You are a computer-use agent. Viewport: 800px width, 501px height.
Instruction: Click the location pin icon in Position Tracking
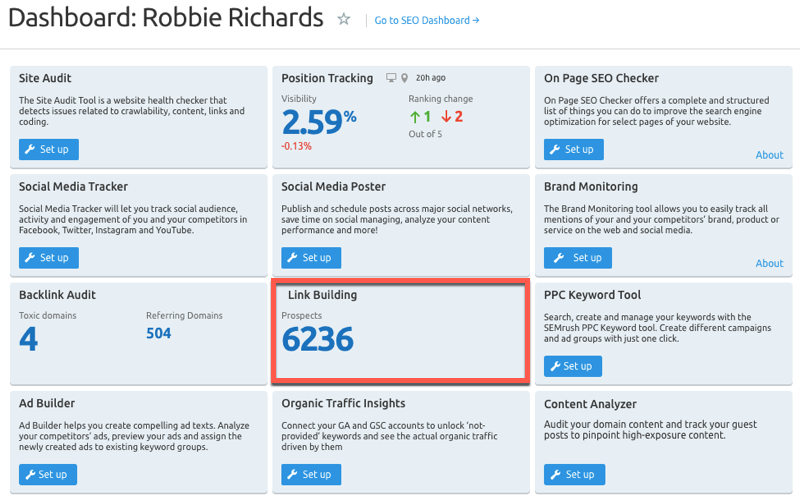click(x=404, y=78)
